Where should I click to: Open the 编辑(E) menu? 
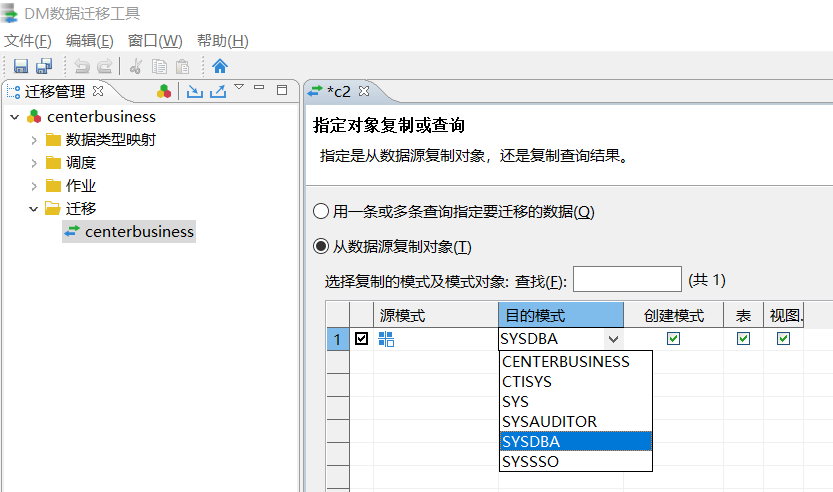89,40
